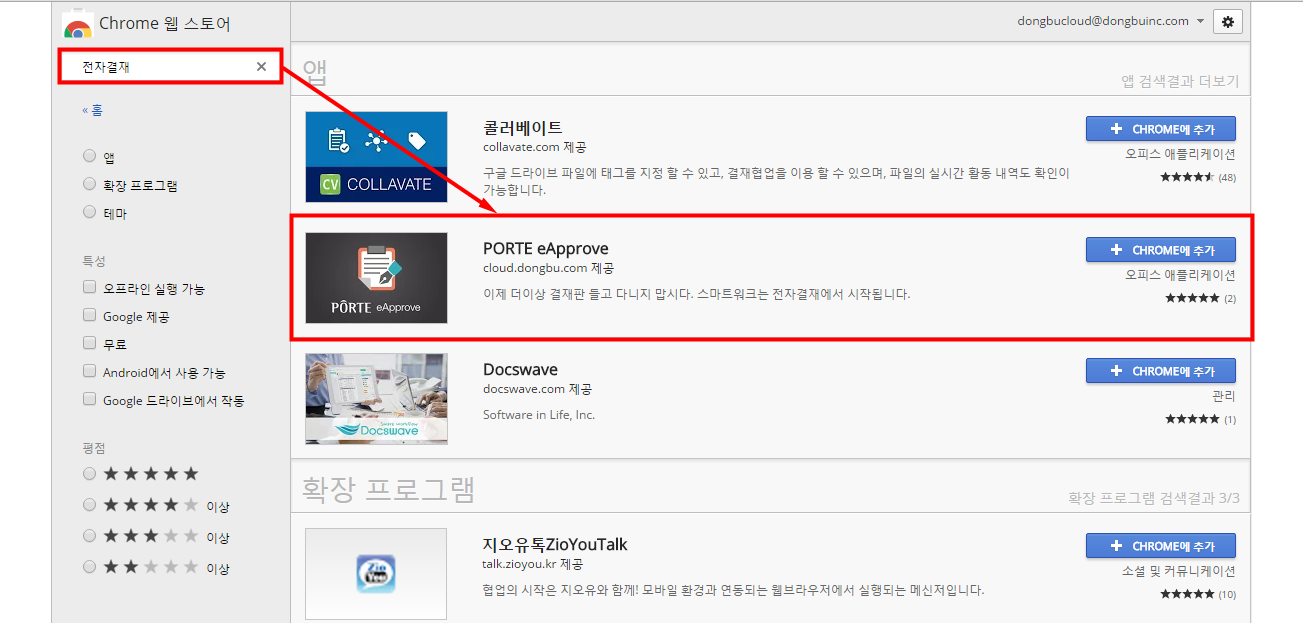
Task: Click 확장 프로그램 검색결과 3/3 text
Action: 1153,498
